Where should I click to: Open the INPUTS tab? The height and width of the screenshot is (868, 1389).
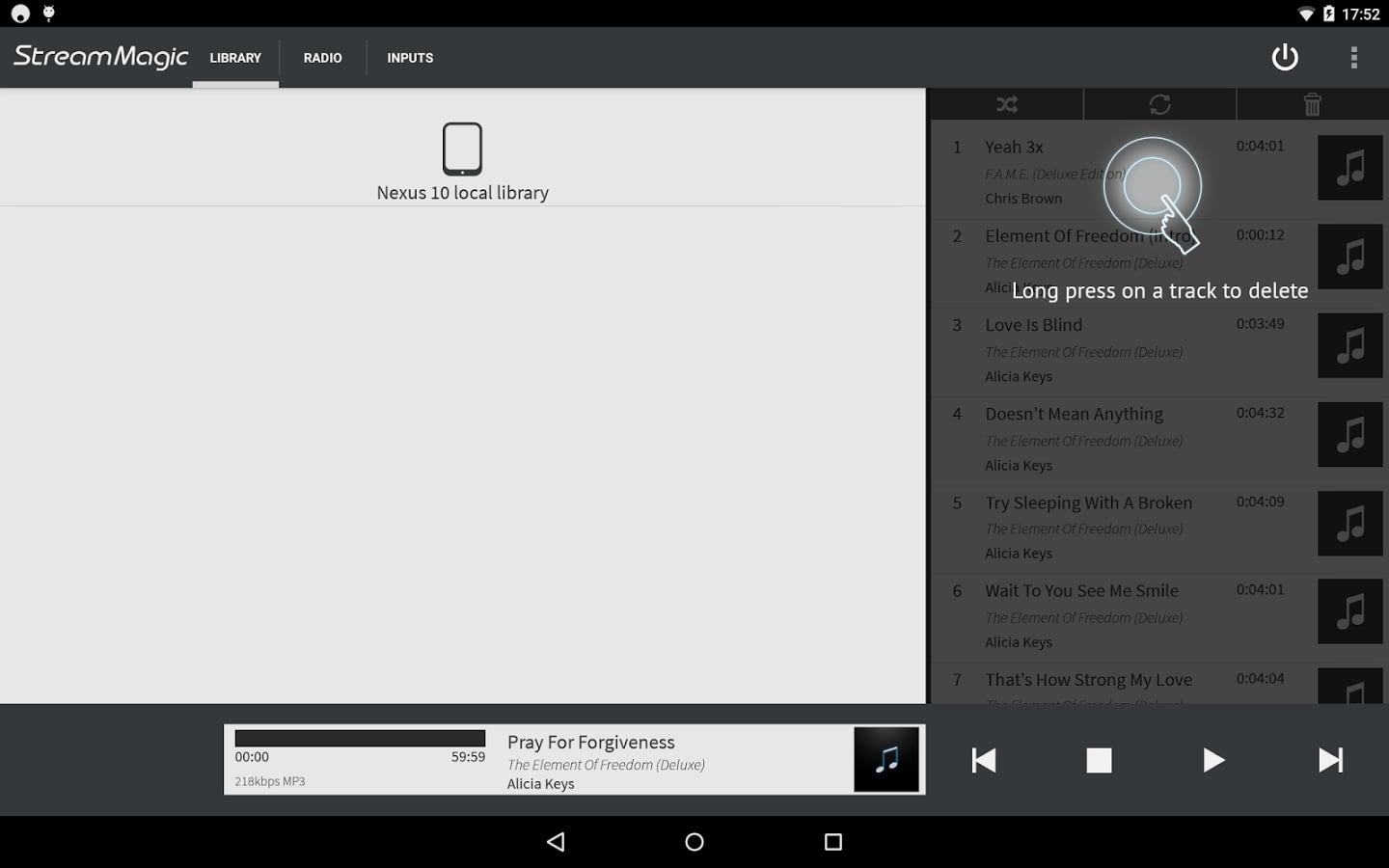410,58
